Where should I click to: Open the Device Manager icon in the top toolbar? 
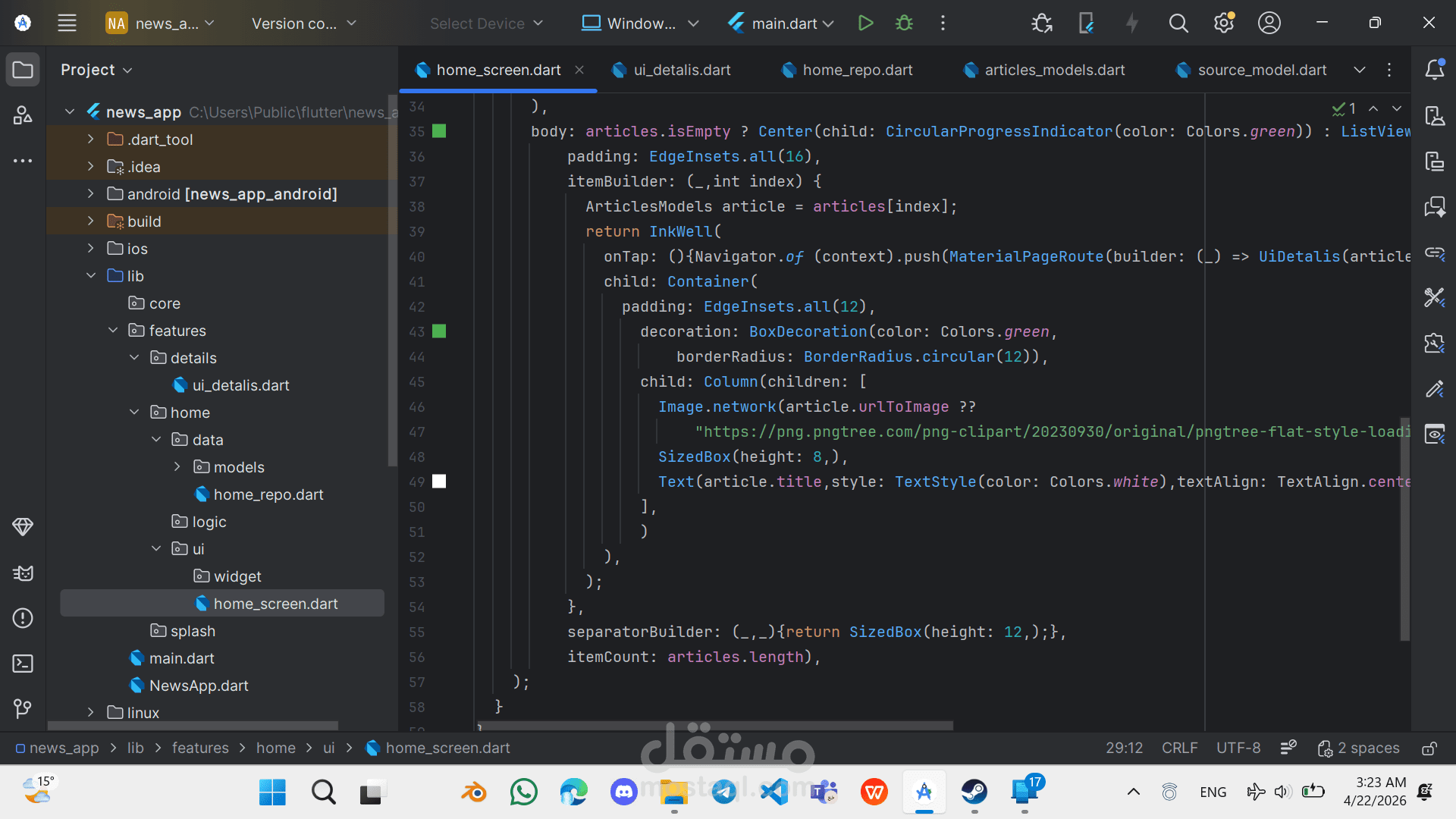point(1086,24)
